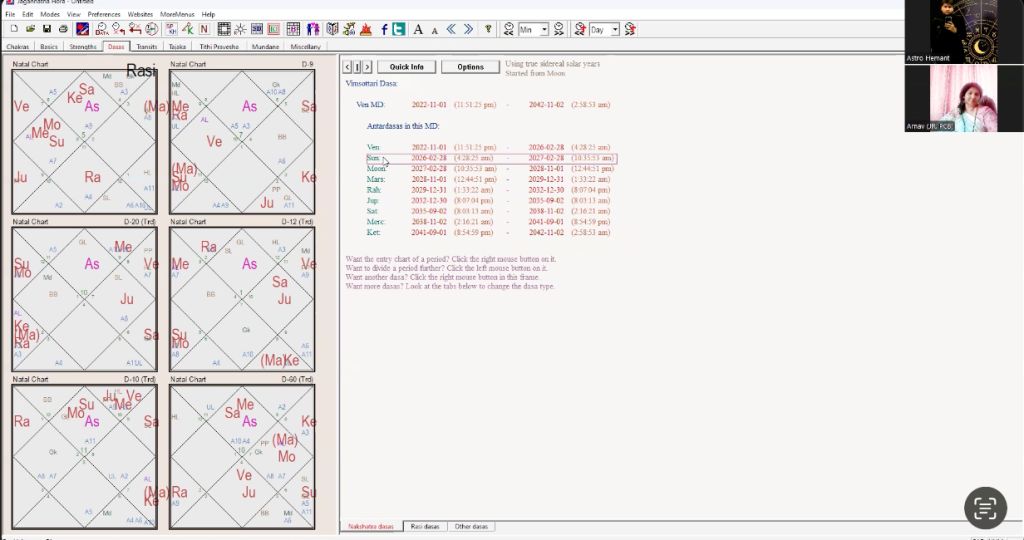Viewport: 1024px width, 540px height.
Task: Click the Print toolbar icon
Action: tap(63, 29)
